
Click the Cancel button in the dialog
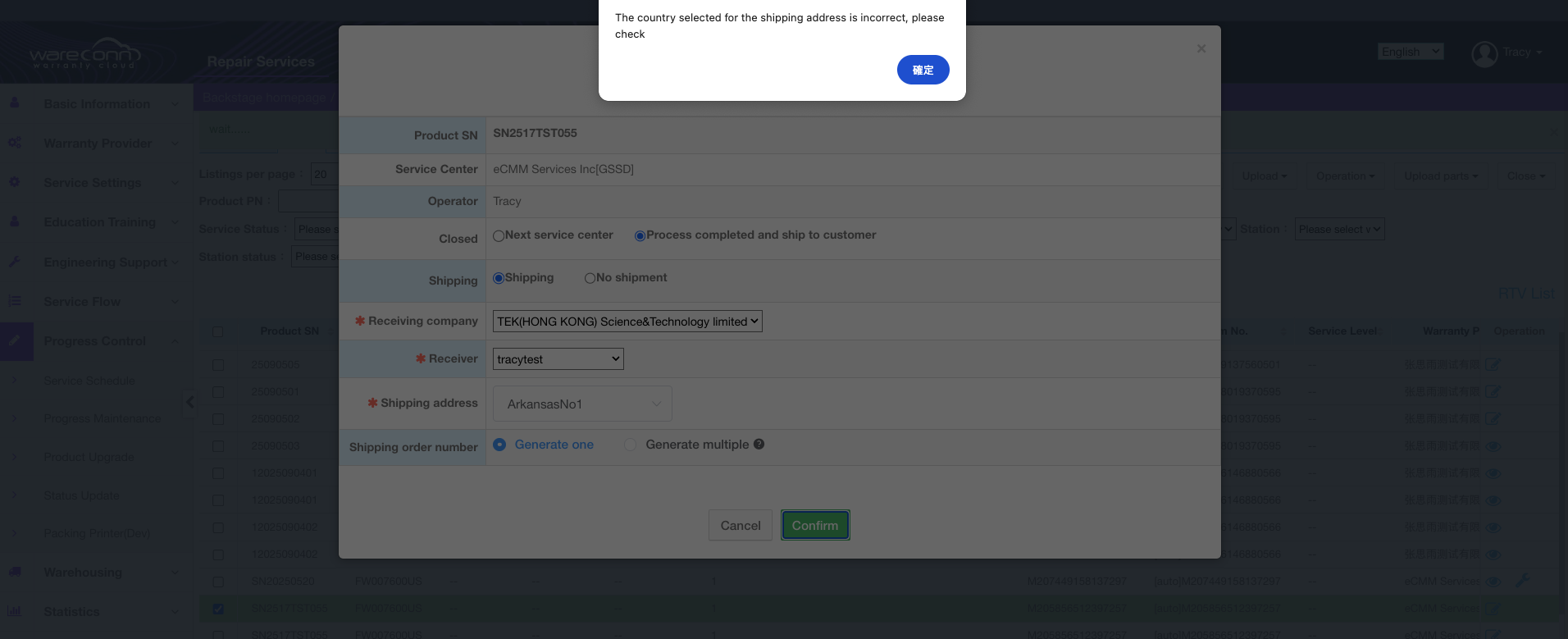click(x=740, y=526)
